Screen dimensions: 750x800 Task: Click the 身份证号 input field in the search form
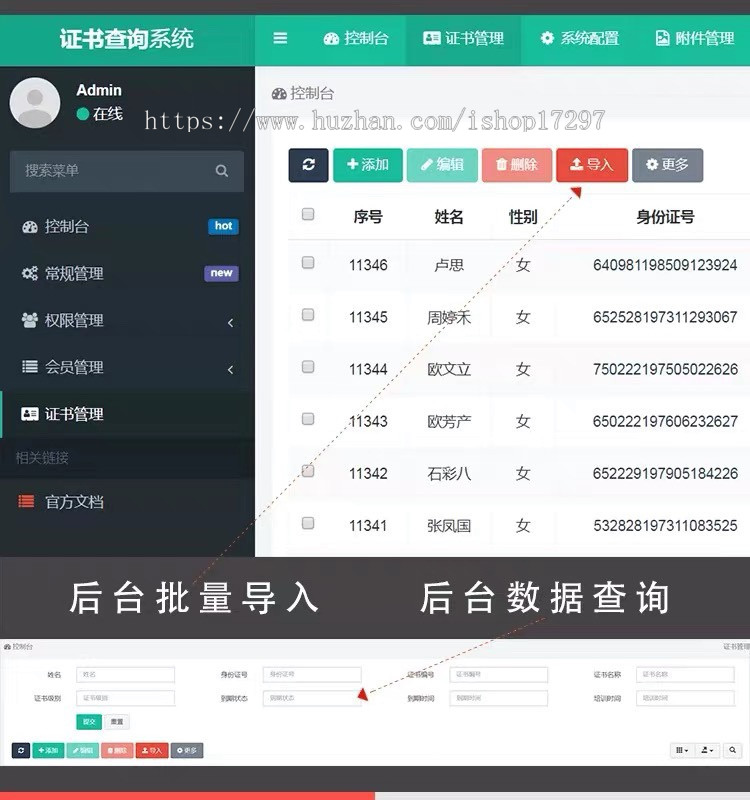pyautogui.click(x=312, y=674)
